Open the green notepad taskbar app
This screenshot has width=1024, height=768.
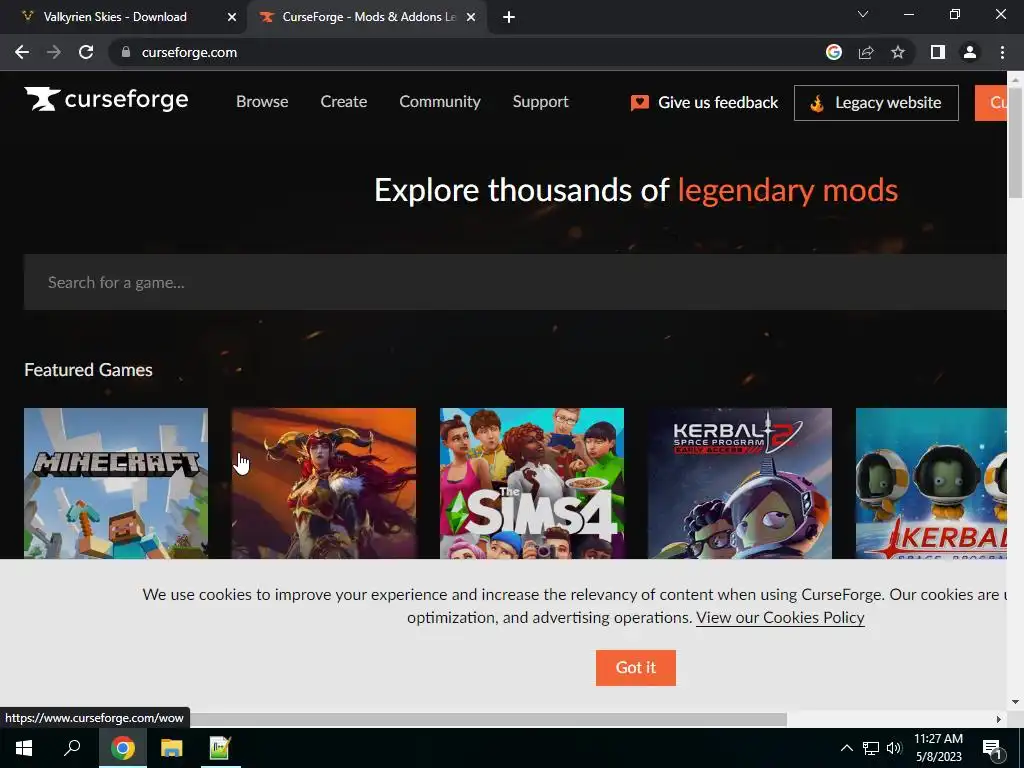click(220, 748)
